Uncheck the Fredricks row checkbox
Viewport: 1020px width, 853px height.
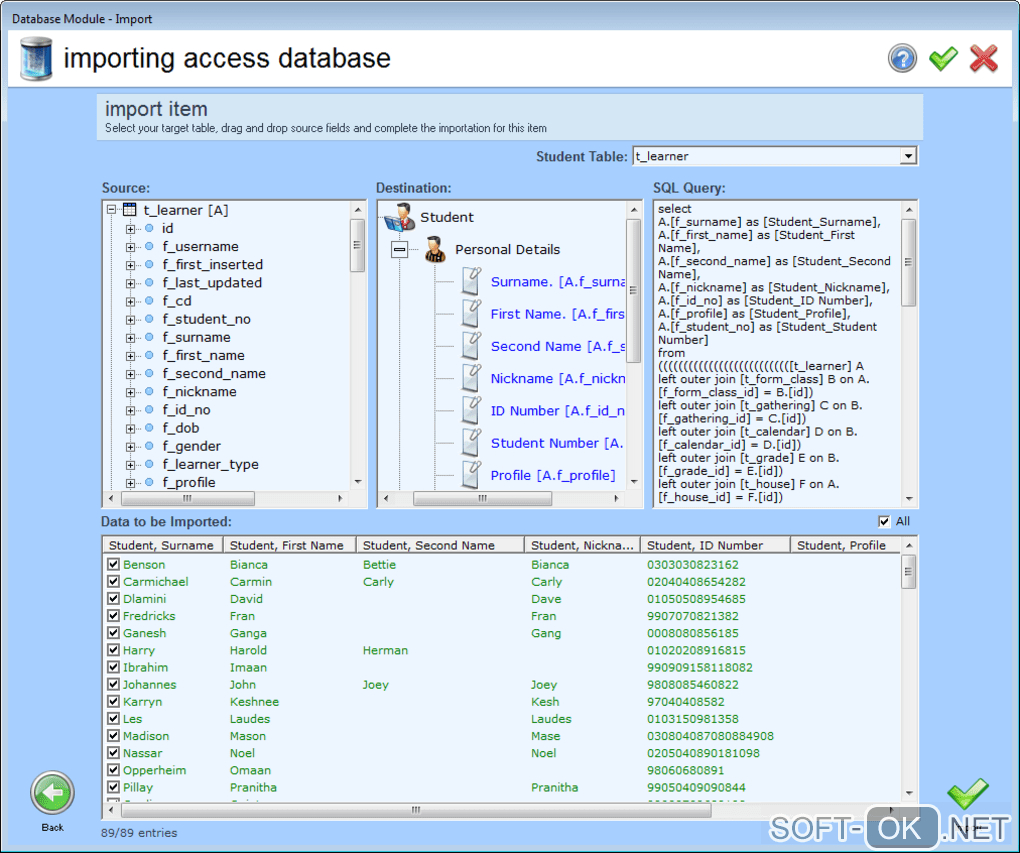click(x=113, y=616)
